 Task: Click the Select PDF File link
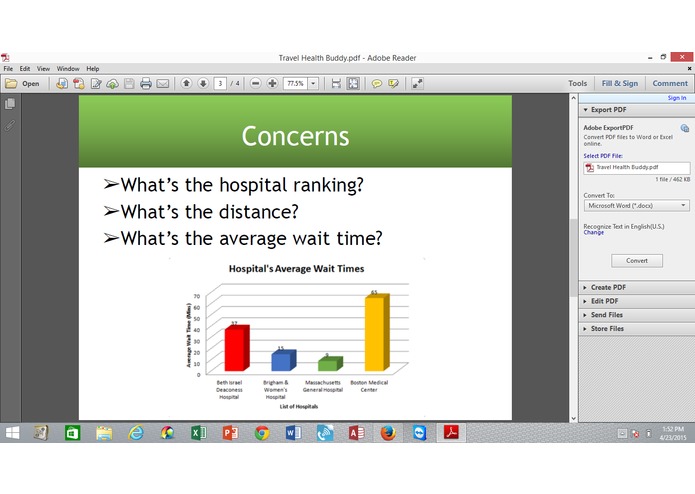(x=603, y=156)
